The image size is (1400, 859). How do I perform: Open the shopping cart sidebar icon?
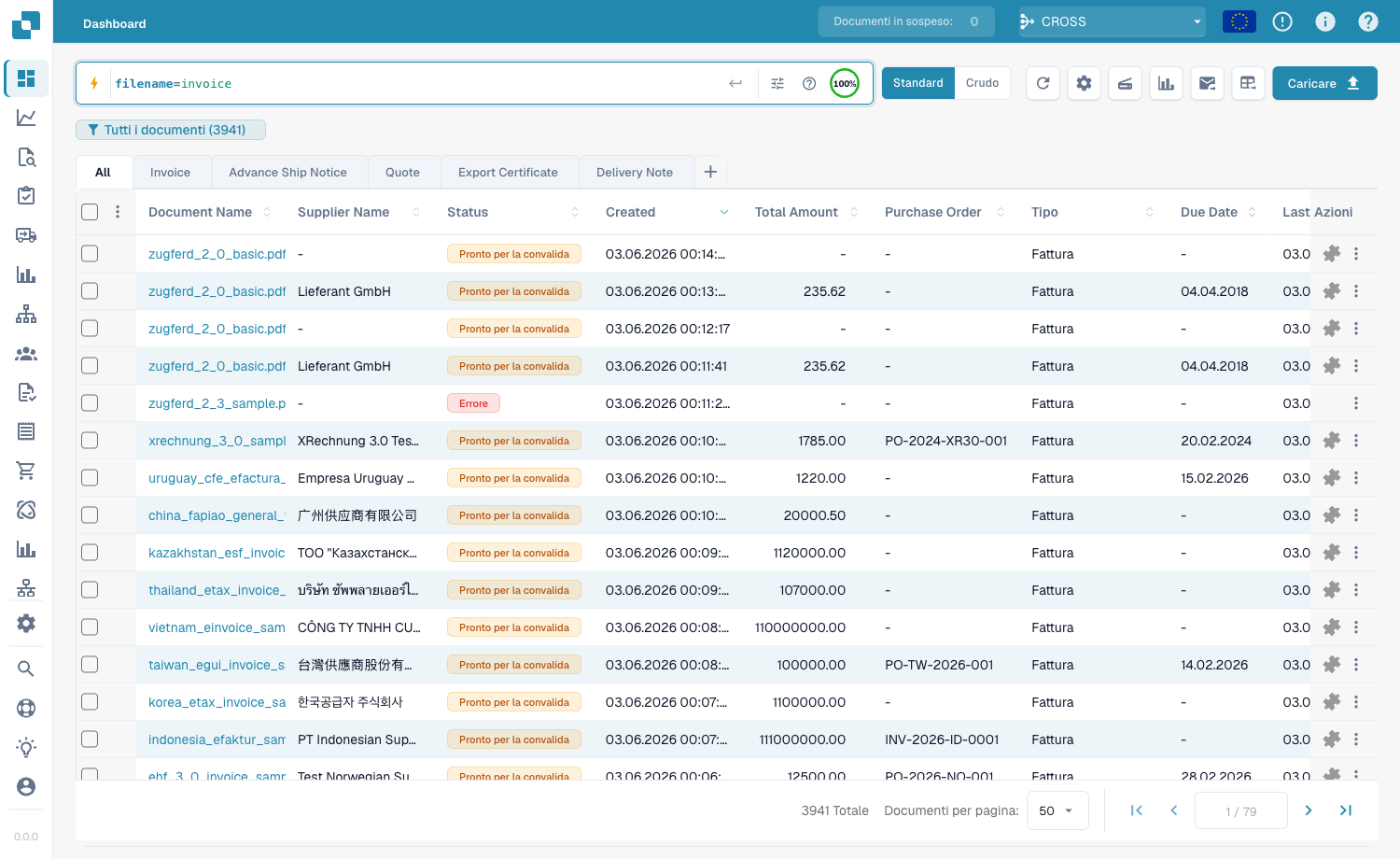26,471
